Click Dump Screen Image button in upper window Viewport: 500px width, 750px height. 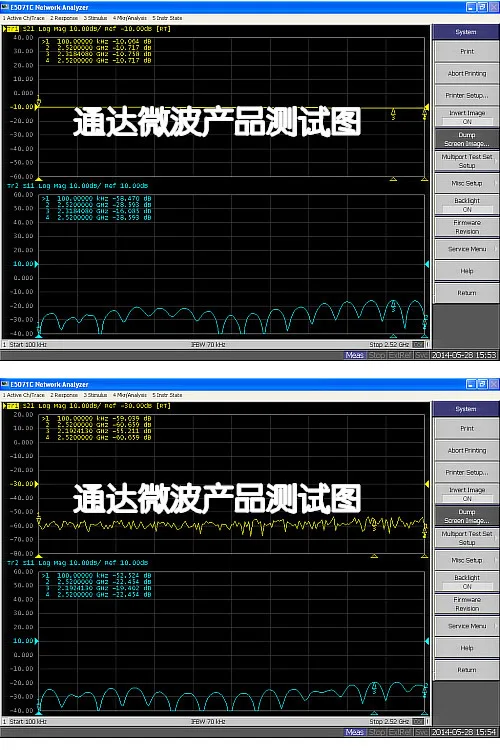pos(467,139)
